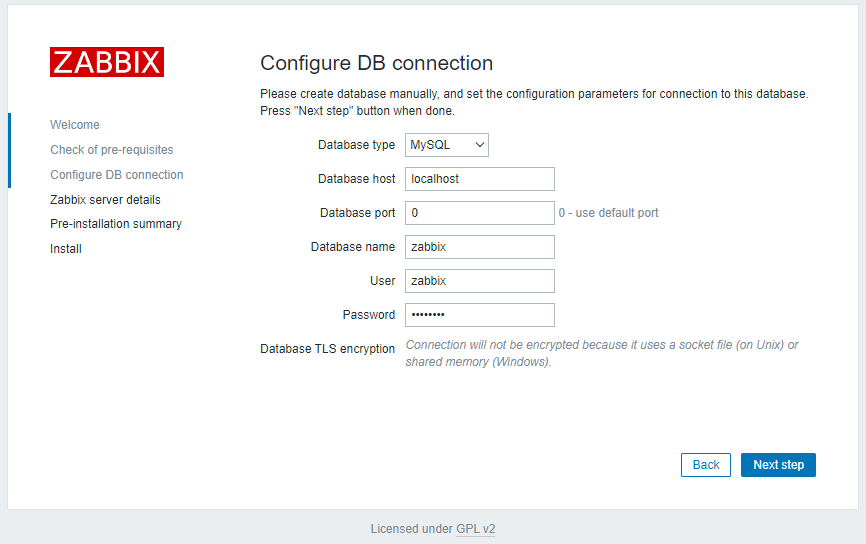Select Configure DB connection sidebar step
866x544 pixels.
[x=117, y=175]
